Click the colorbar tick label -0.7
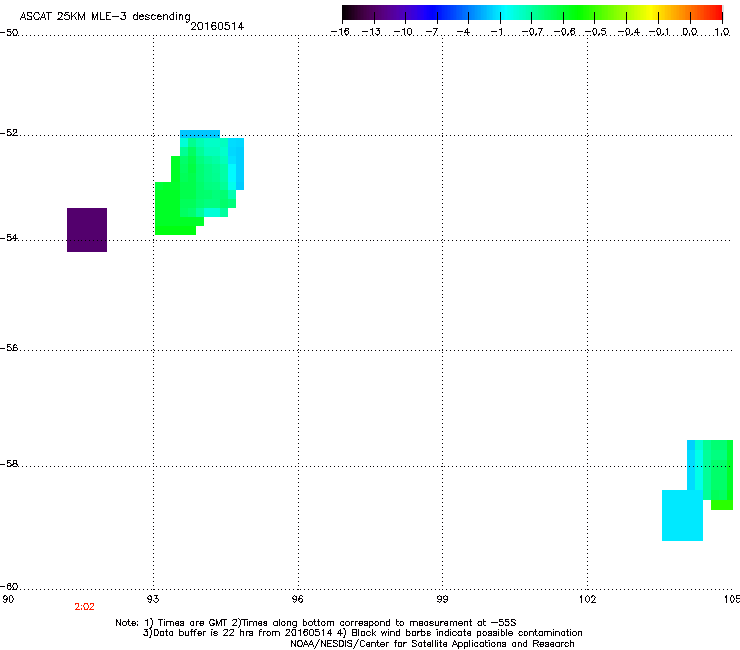Viewport: 740px width, 650px height. tap(532, 32)
